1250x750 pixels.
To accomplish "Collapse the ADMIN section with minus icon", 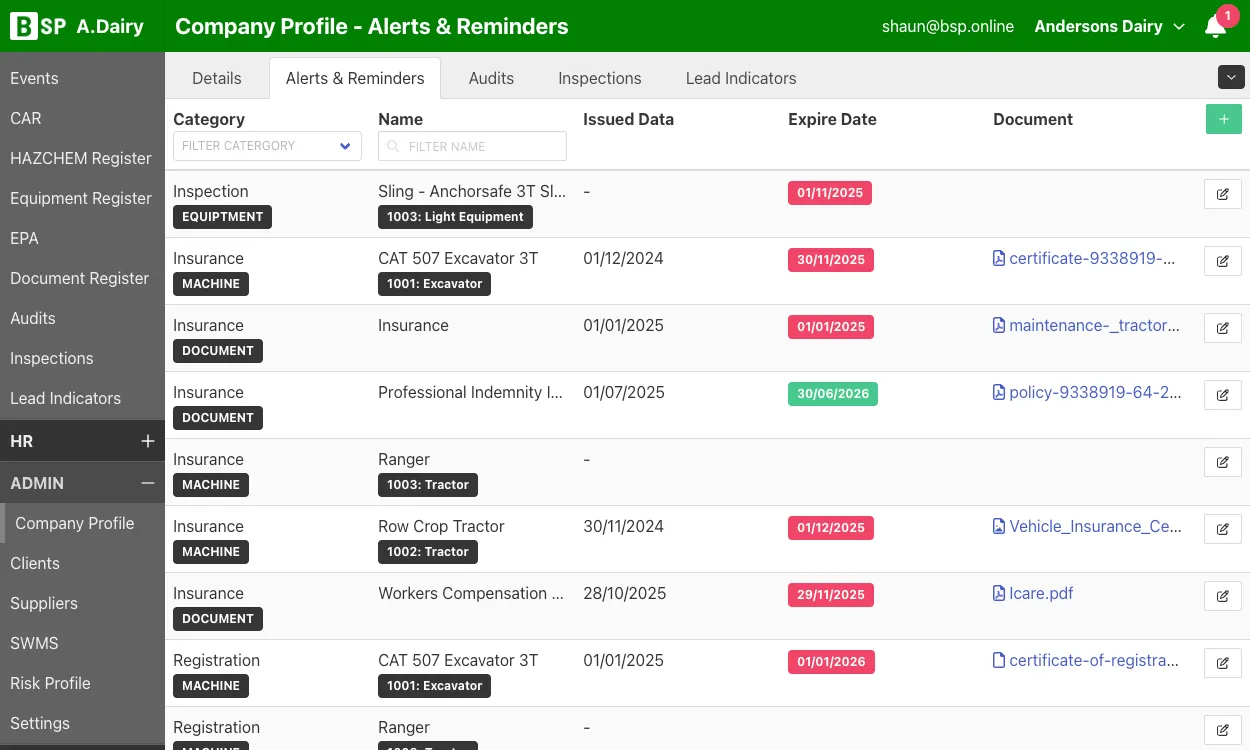I will click(147, 483).
